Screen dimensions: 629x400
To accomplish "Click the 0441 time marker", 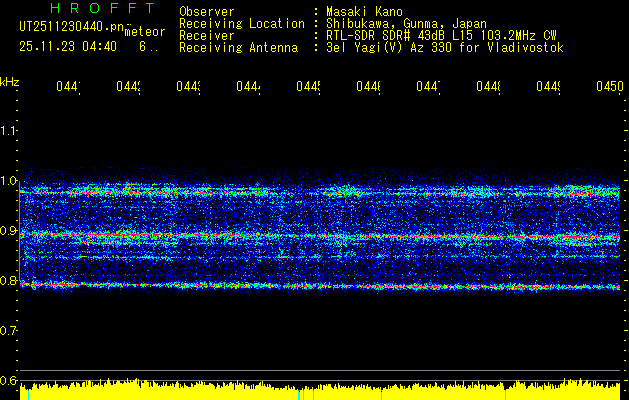I will [68, 87].
